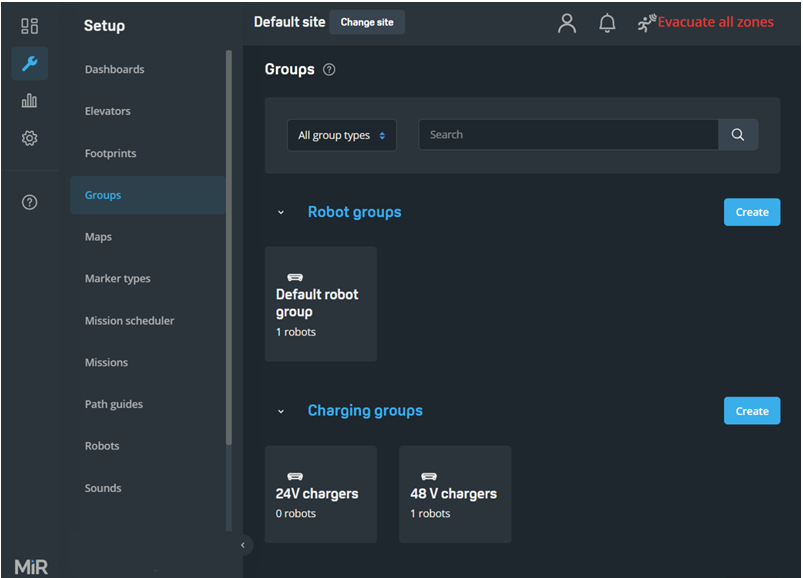Click the Groups help info icon
This screenshot has width=803, height=578.
point(329,70)
